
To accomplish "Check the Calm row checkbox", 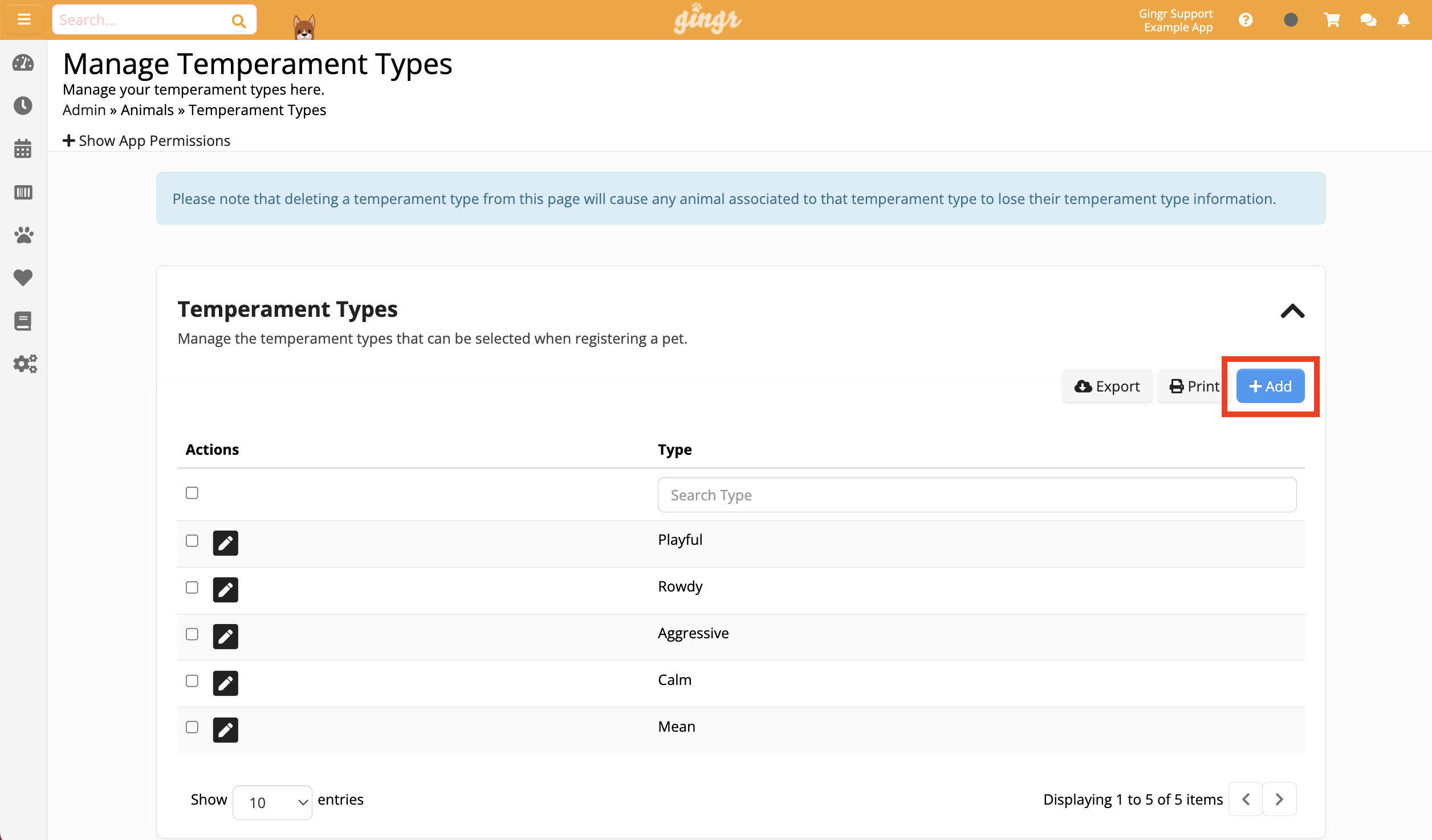I will [192, 681].
